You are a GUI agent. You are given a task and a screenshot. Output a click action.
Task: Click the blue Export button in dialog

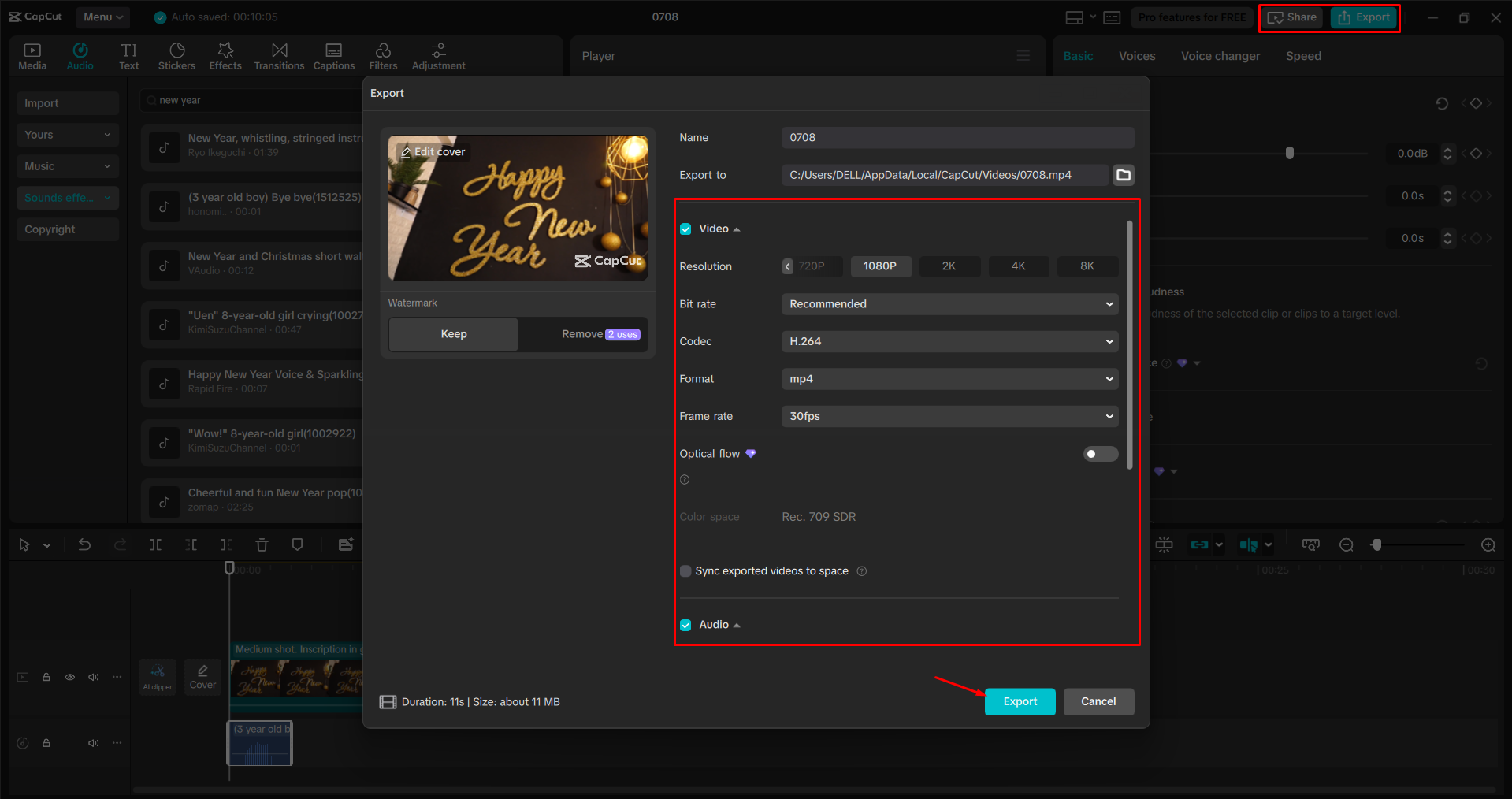[x=1020, y=701]
